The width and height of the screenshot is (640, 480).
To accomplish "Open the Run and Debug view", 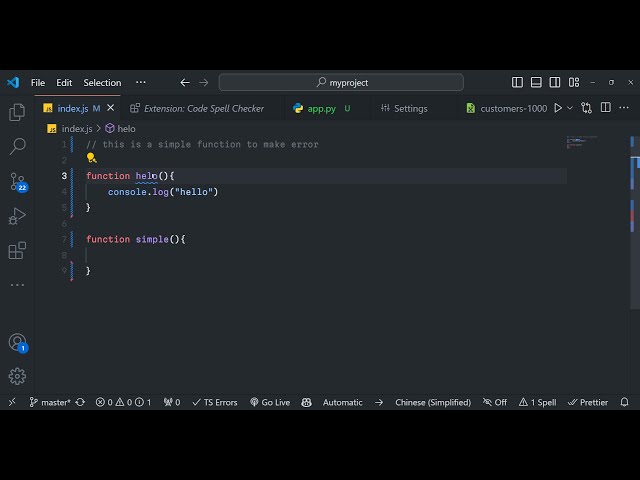I will point(17,216).
